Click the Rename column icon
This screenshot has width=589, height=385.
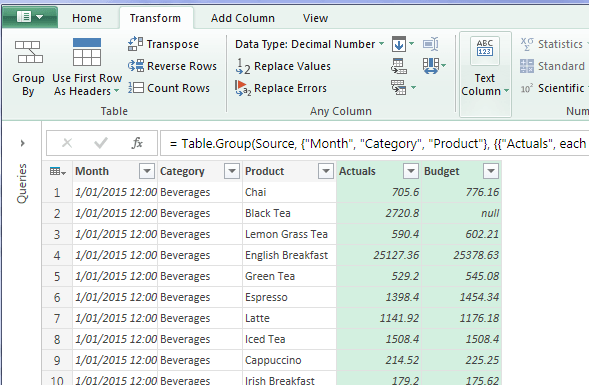click(431, 44)
